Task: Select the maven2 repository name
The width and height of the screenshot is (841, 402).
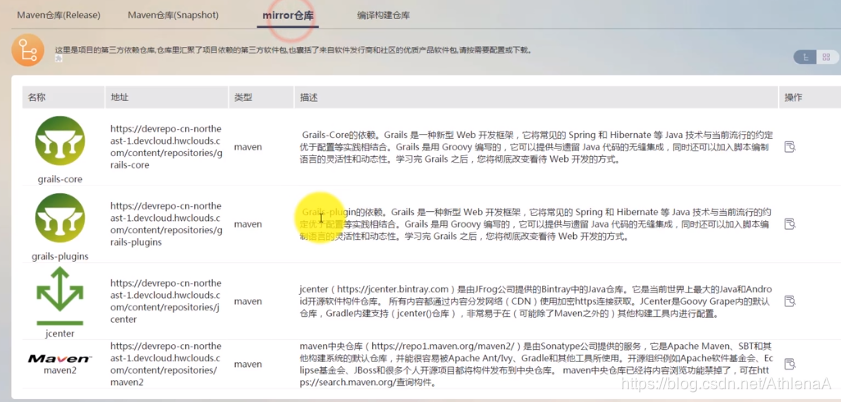Action: [x=60, y=370]
